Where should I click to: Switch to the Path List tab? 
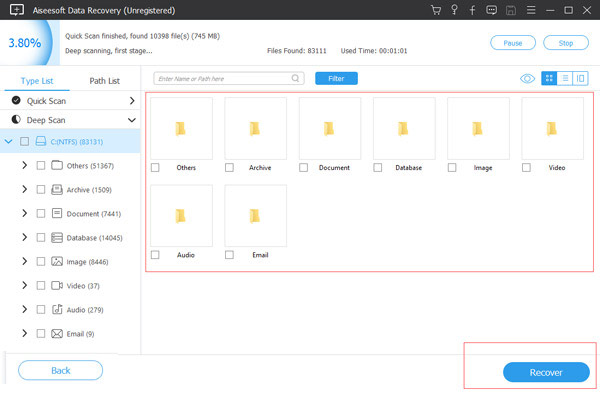point(104,81)
